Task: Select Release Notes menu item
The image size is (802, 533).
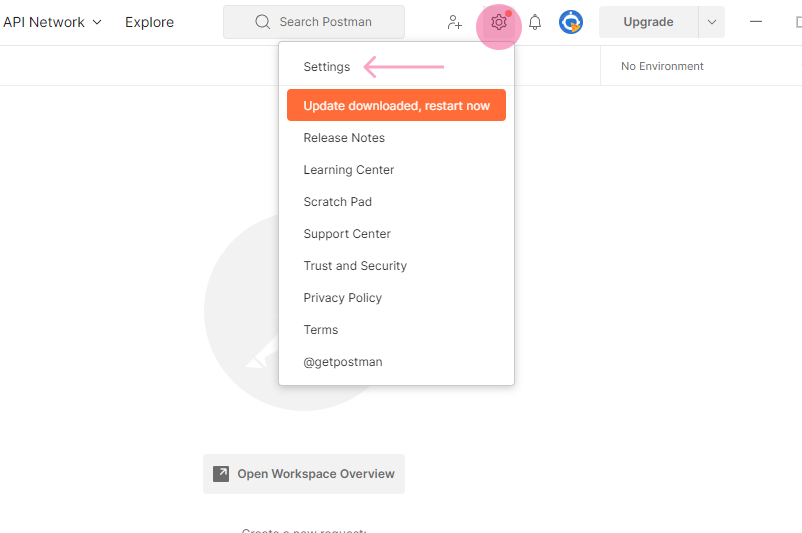Action: [344, 138]
